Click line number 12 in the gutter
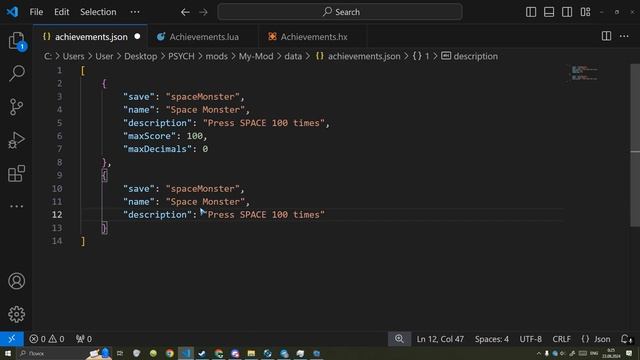Screen dimensions: 640x360 (x=57, y=215)
